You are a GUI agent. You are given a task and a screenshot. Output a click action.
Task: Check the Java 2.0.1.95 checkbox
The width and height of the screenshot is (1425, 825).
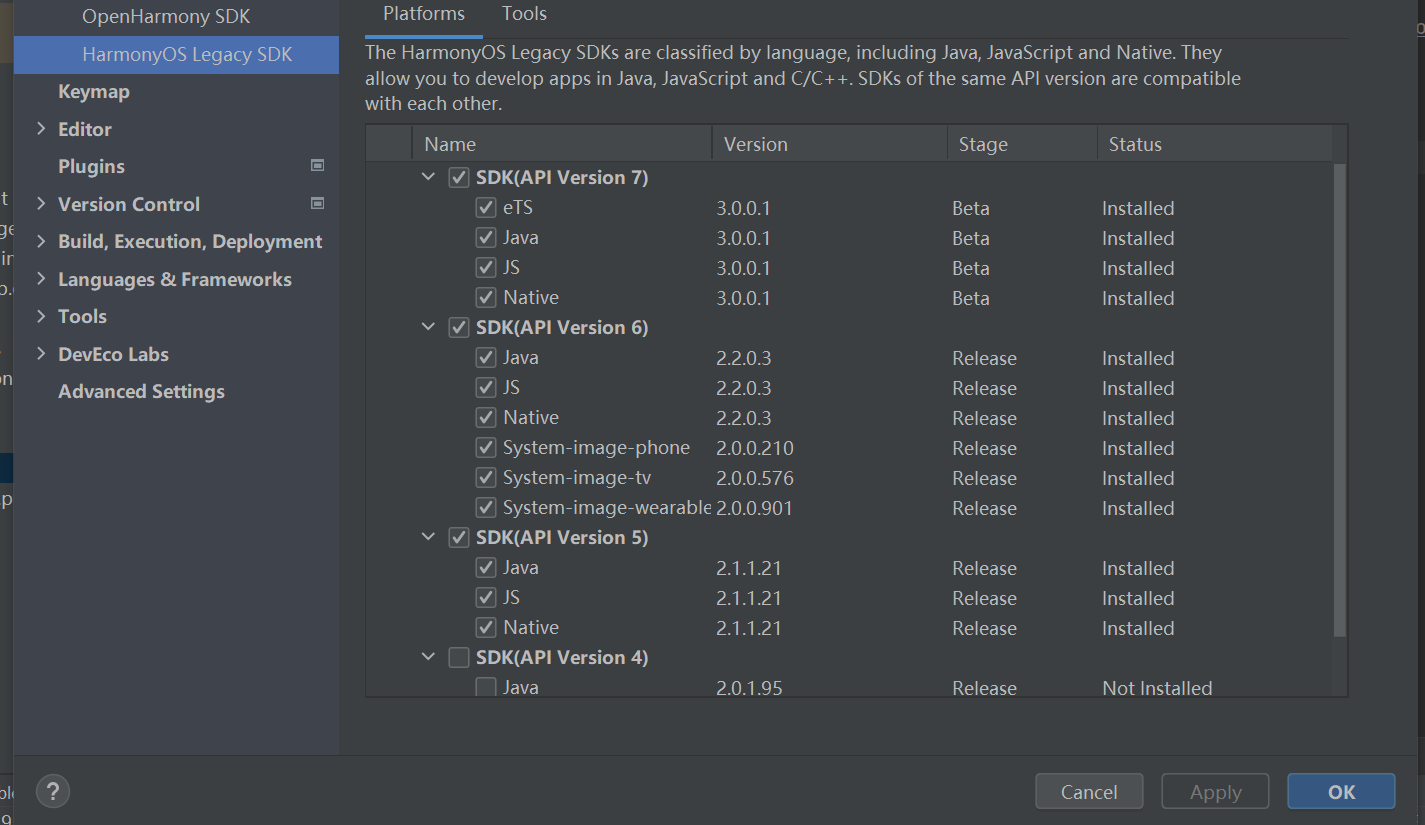coord(486,688)
